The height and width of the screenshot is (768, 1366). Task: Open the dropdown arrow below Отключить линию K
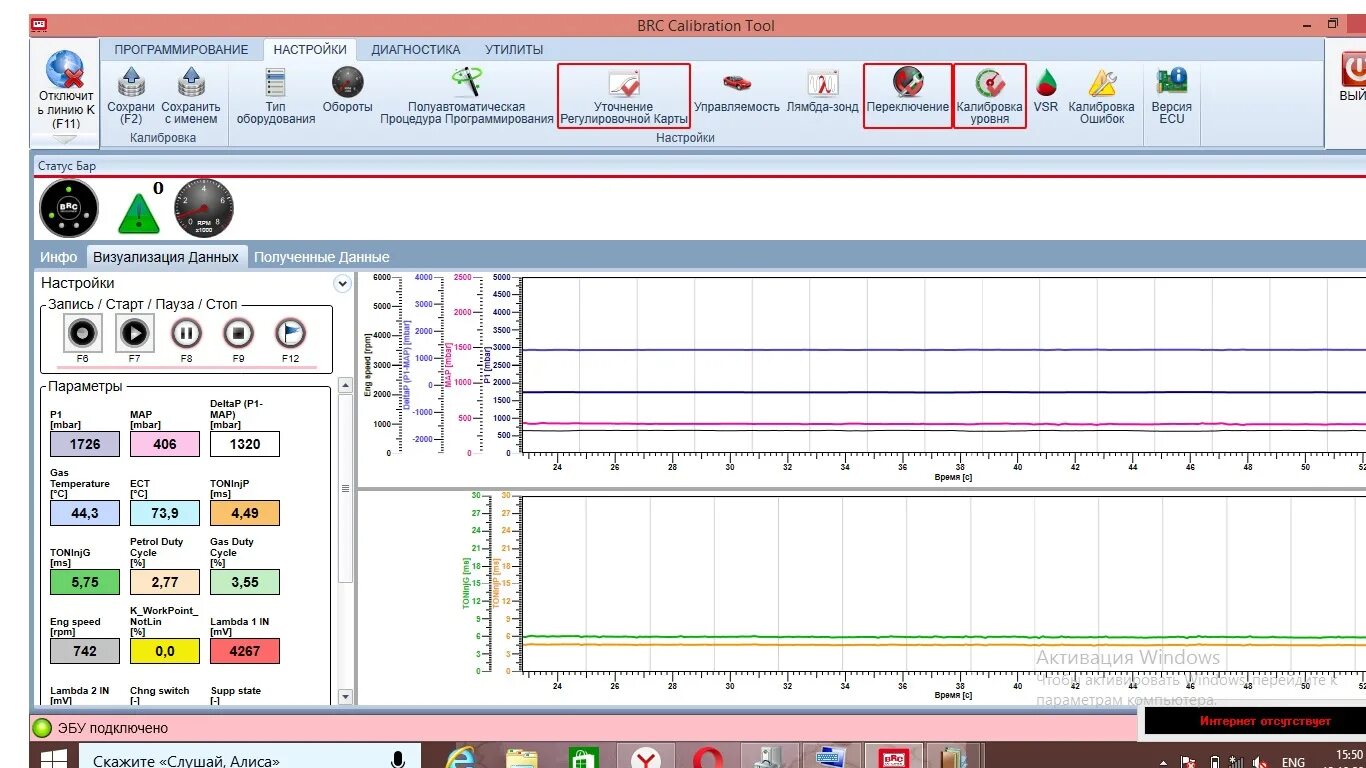point(65,140)
